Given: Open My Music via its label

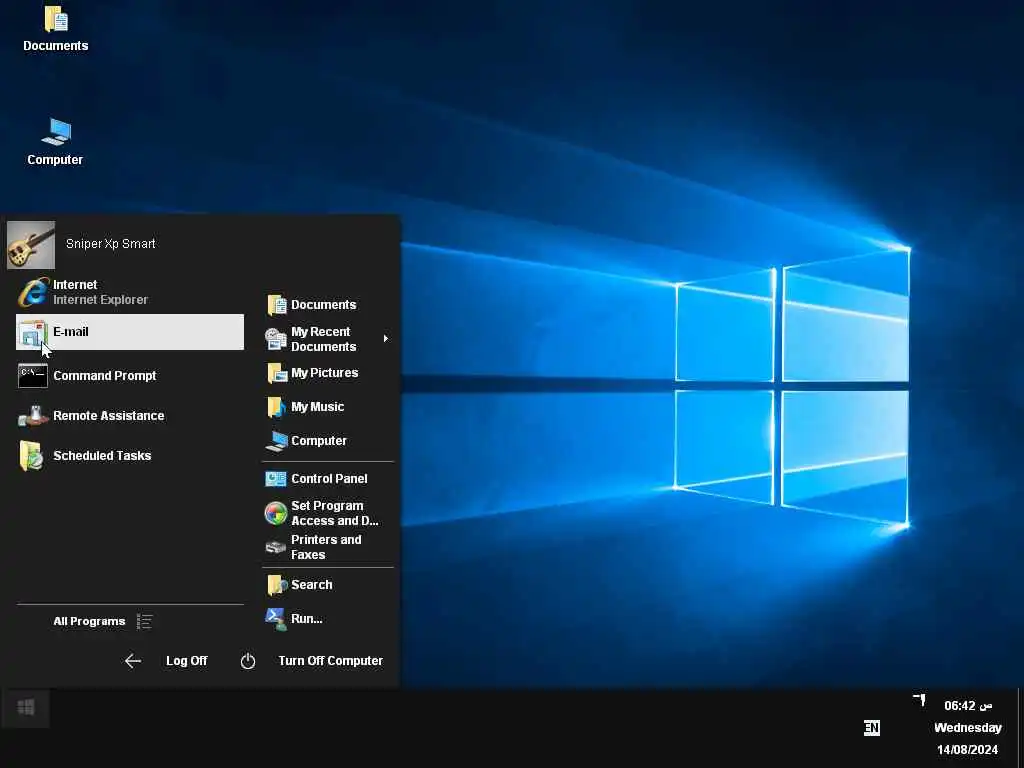Looking at the screenshot, I should [x=317, y=407].
